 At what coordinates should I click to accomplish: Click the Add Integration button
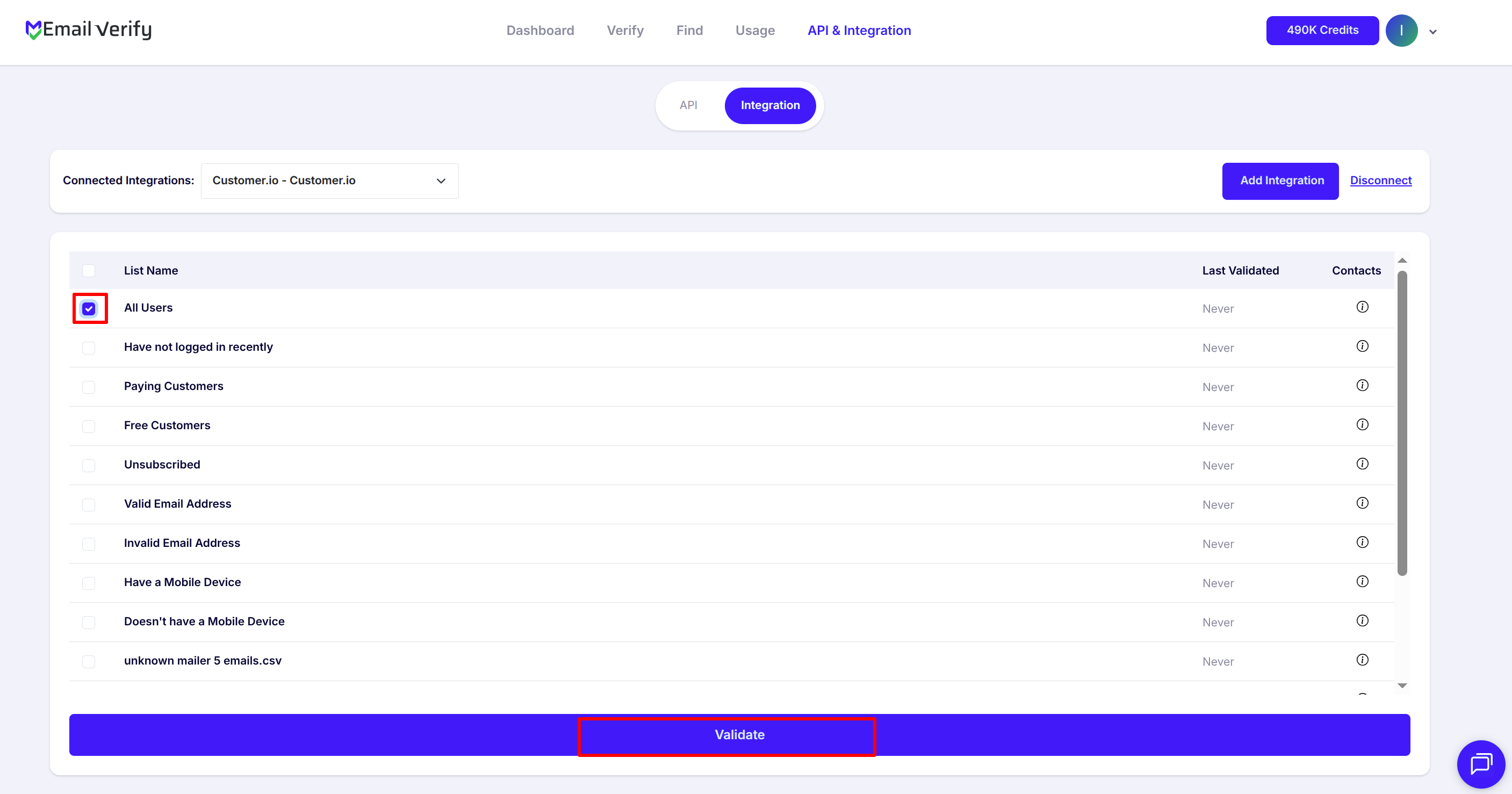1280,181
